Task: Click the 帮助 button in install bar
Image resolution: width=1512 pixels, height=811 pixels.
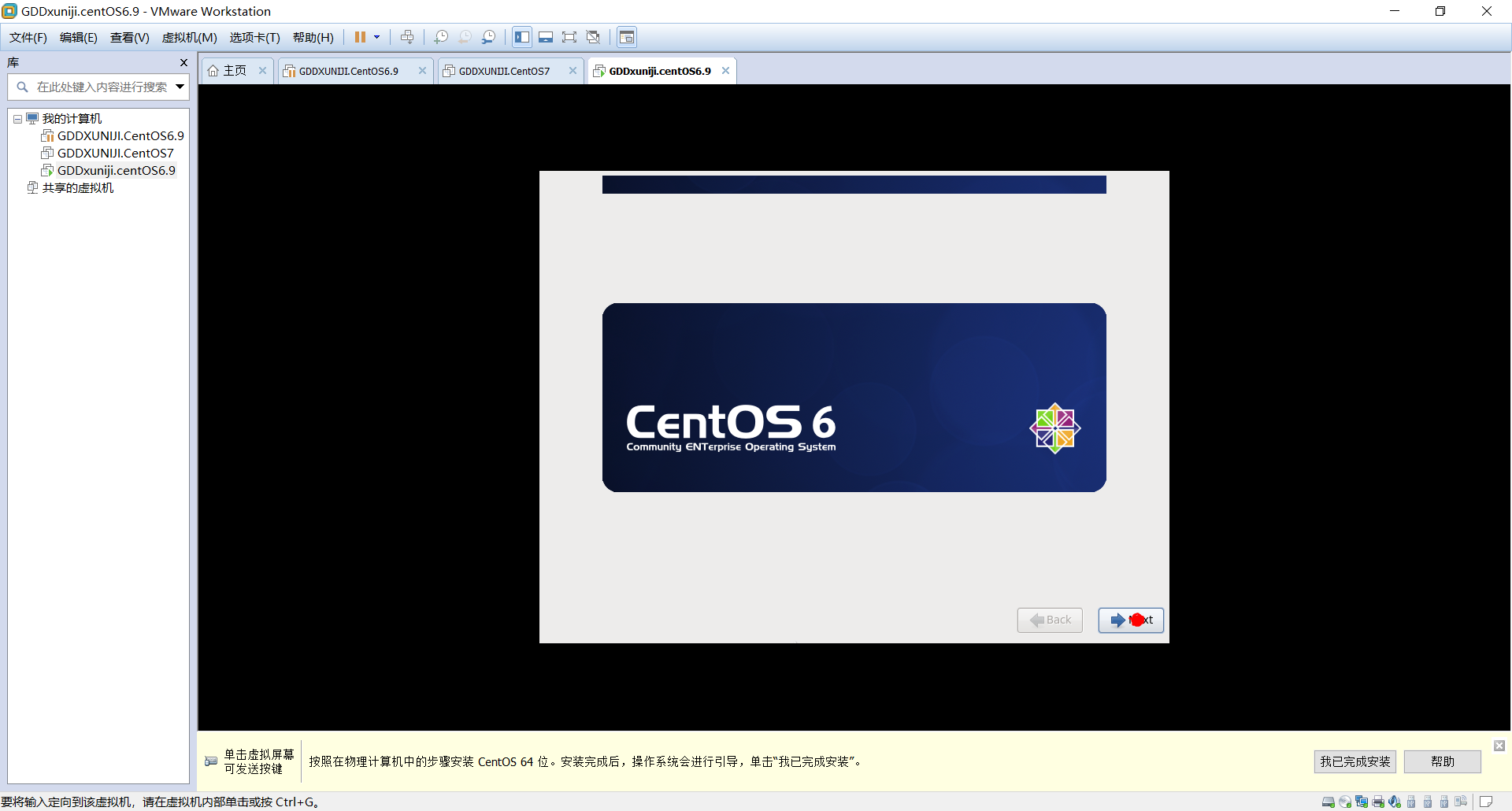Action: pos(1443,761)
